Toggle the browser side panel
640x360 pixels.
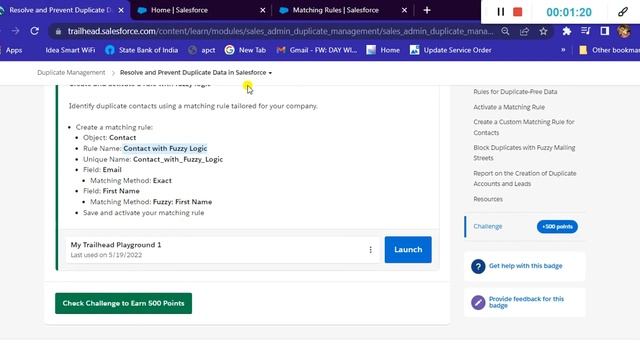pos(604,31)
